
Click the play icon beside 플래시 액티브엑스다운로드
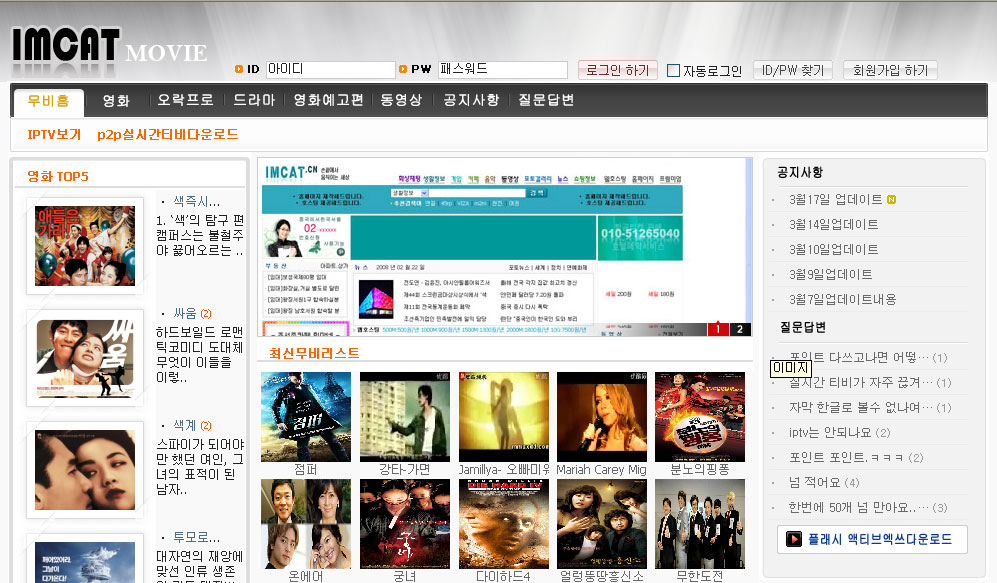794,539
